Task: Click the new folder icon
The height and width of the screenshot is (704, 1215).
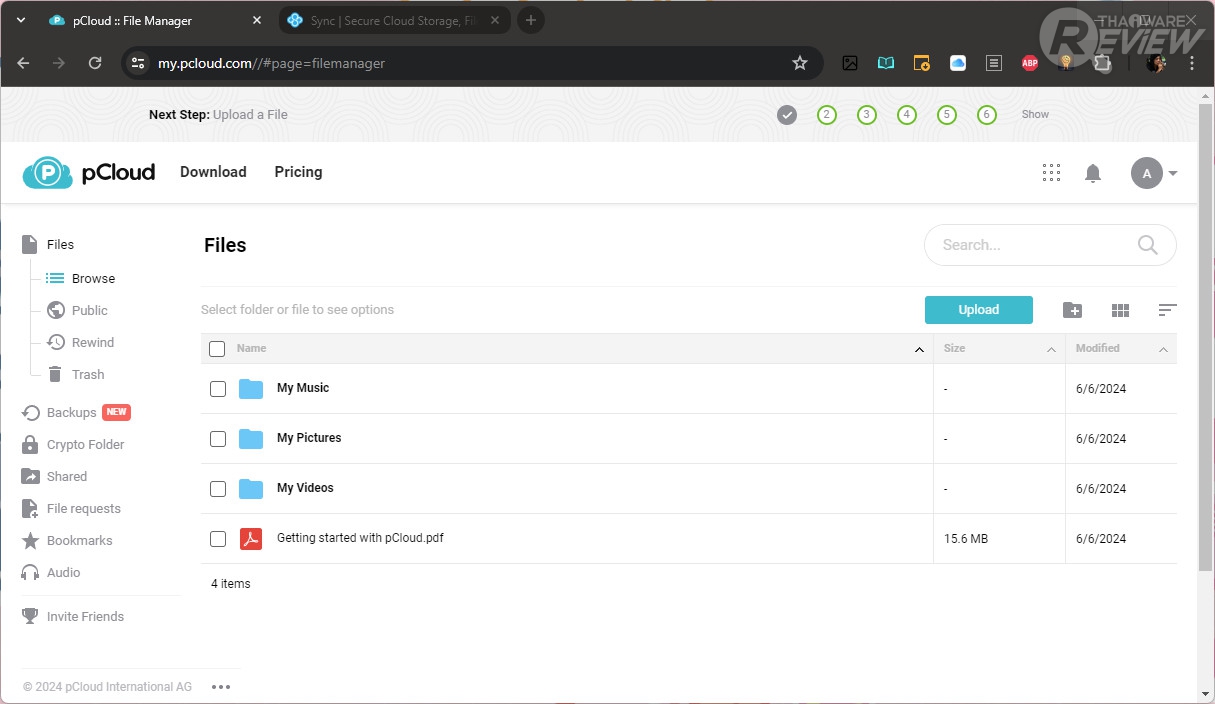Action: tap(1072, 310)
